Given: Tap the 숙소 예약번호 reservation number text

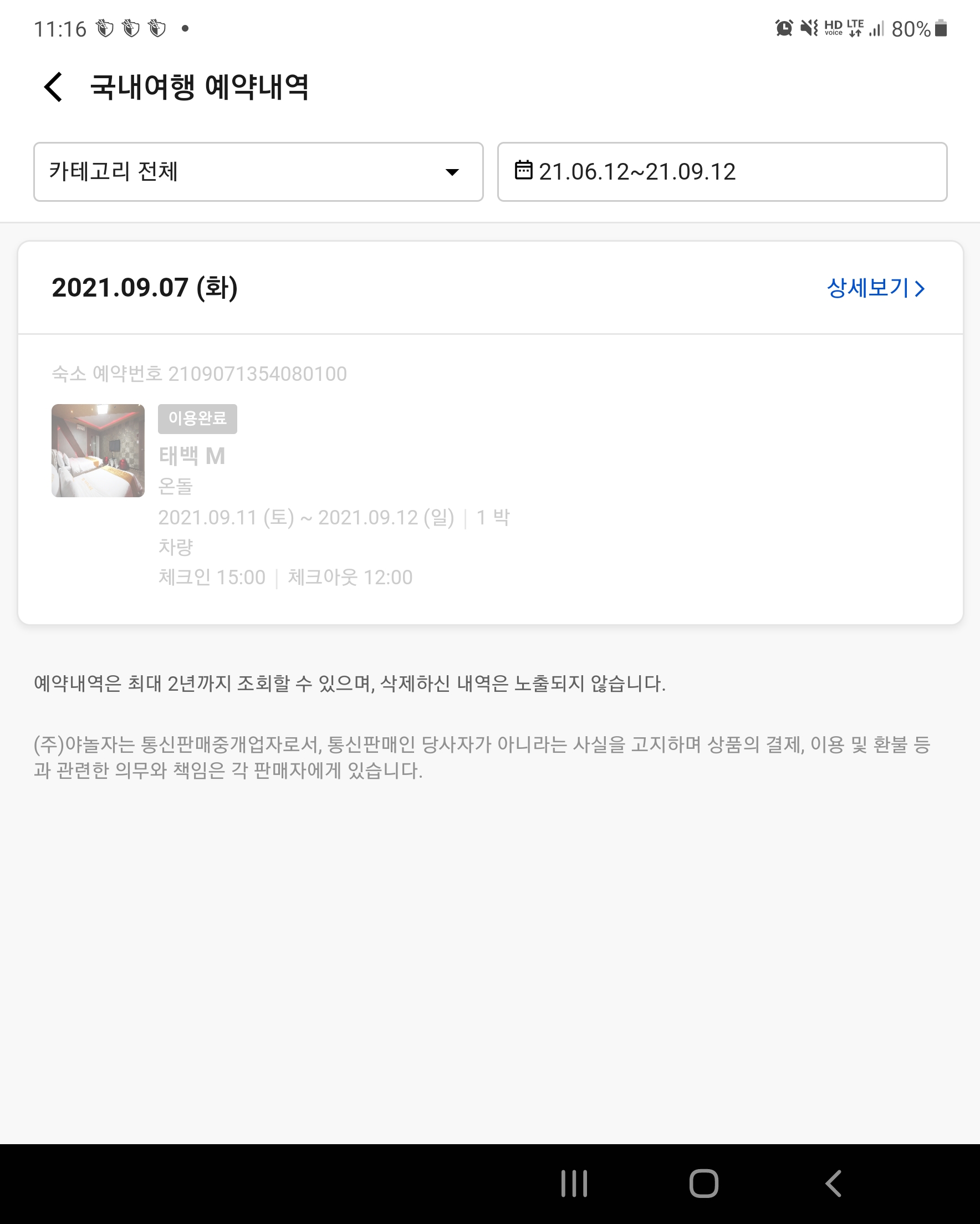Looking at the screenshot, I should pos(199,374).
